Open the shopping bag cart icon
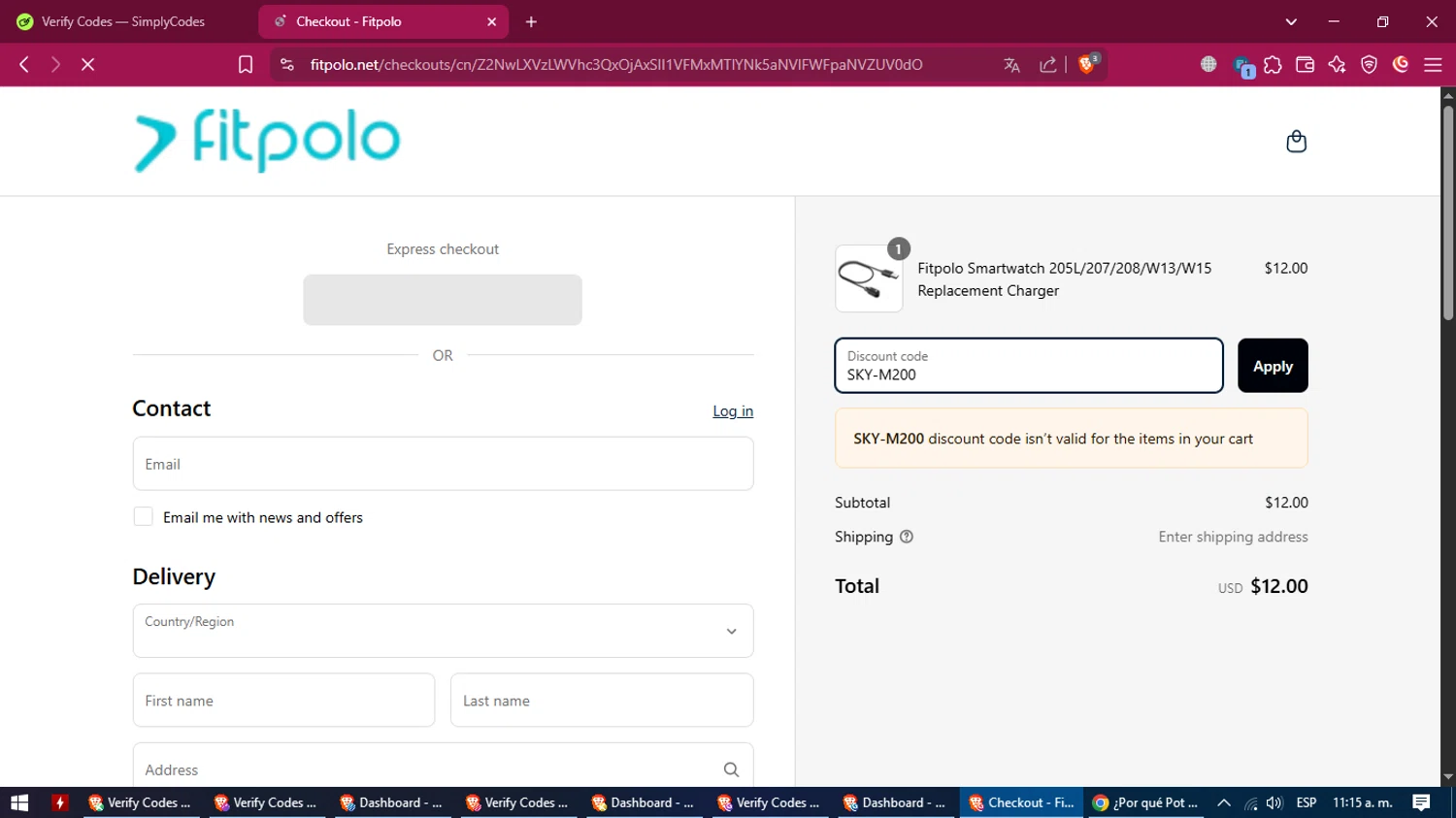 click(1296, 142)
